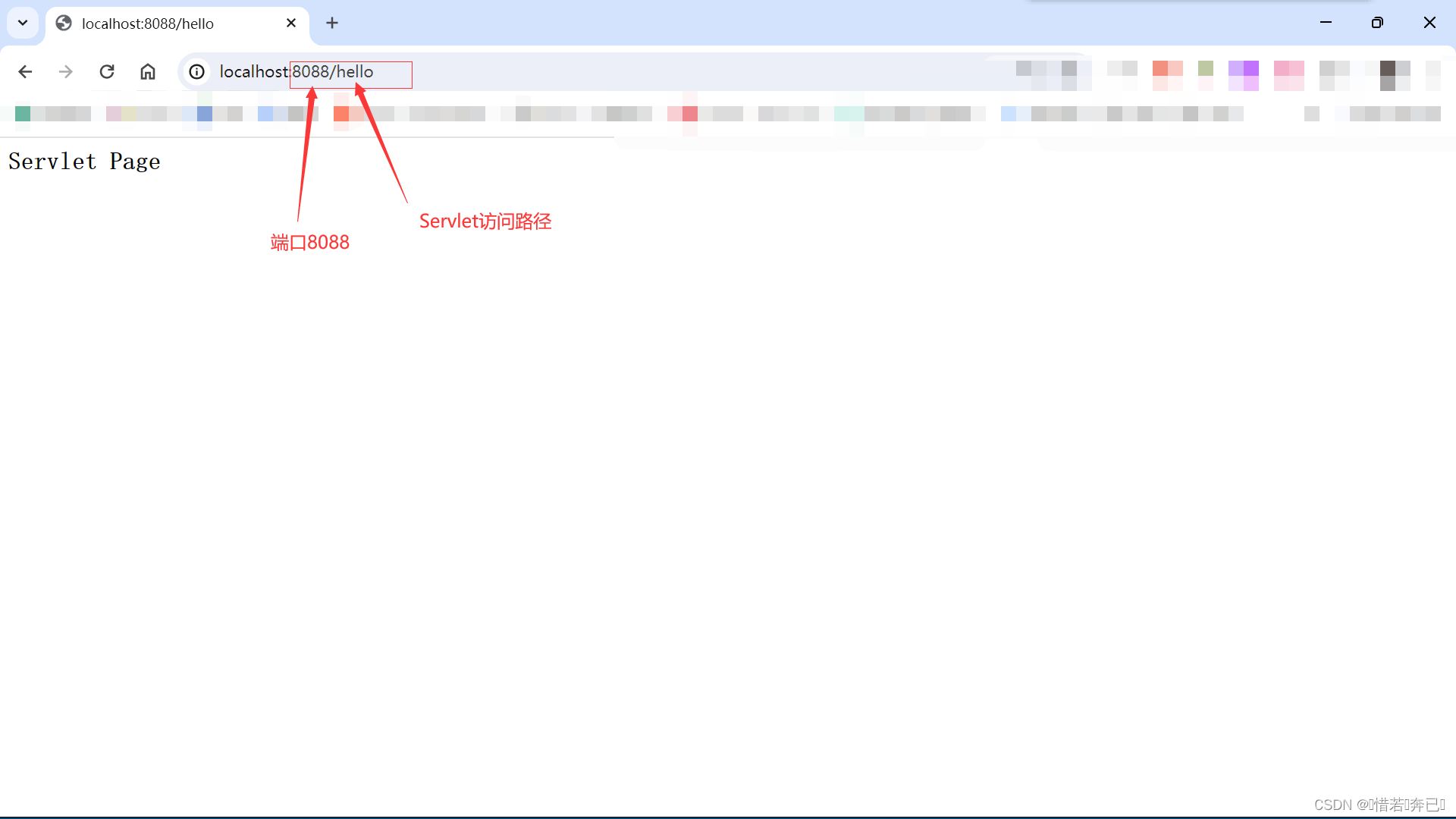Reload the localhost:8088/hello page
This screenshot has width=1456, height=819.
(x=107, y=71)
